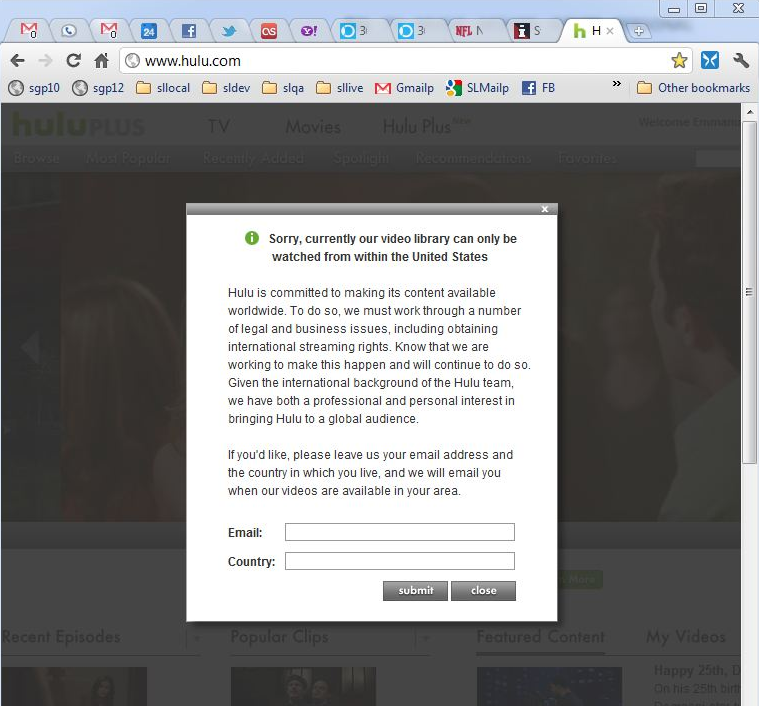759x706 pixels.
Task: Bookmark this page with the star
Action: (679, 60)
